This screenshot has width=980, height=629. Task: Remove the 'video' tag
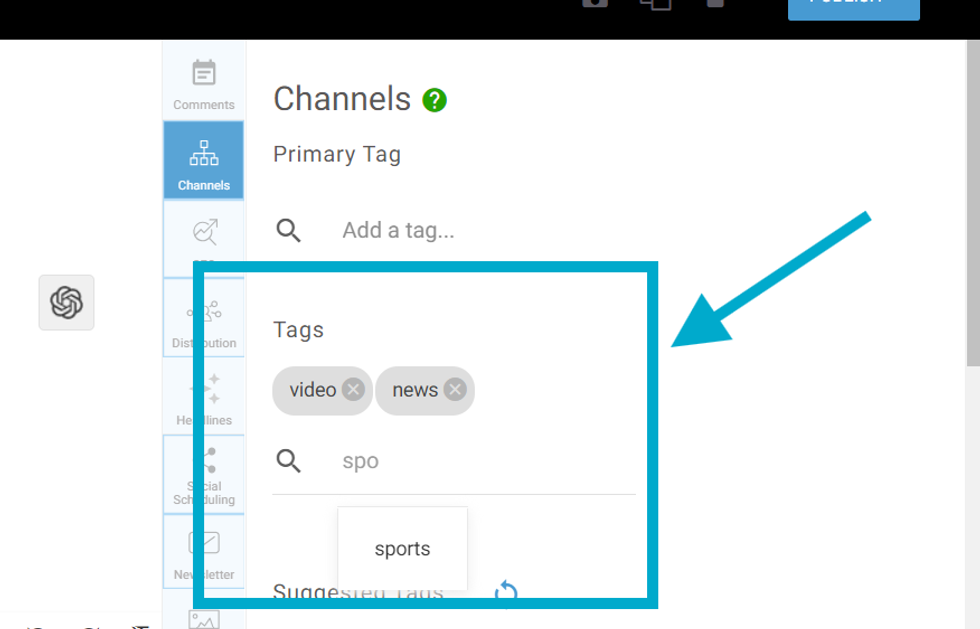tap(353, 390)
